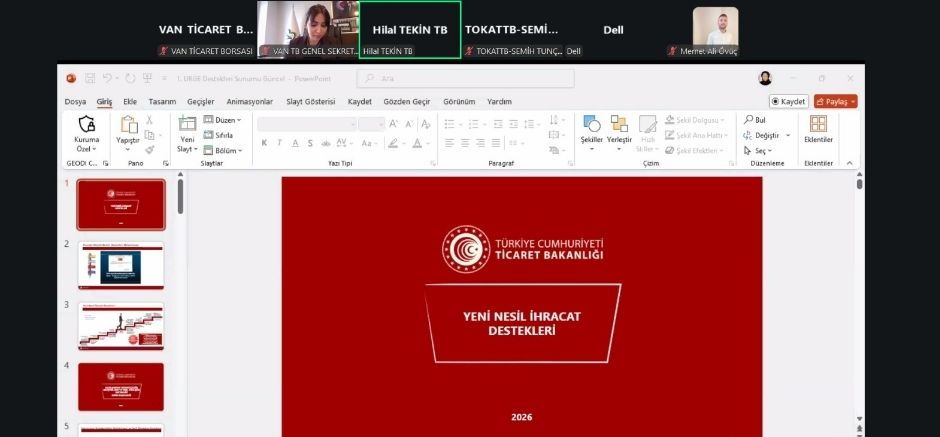Open the Değiştir replace dropdown arrow
This screenshot has height=437, width=940.
coord(788,135)
